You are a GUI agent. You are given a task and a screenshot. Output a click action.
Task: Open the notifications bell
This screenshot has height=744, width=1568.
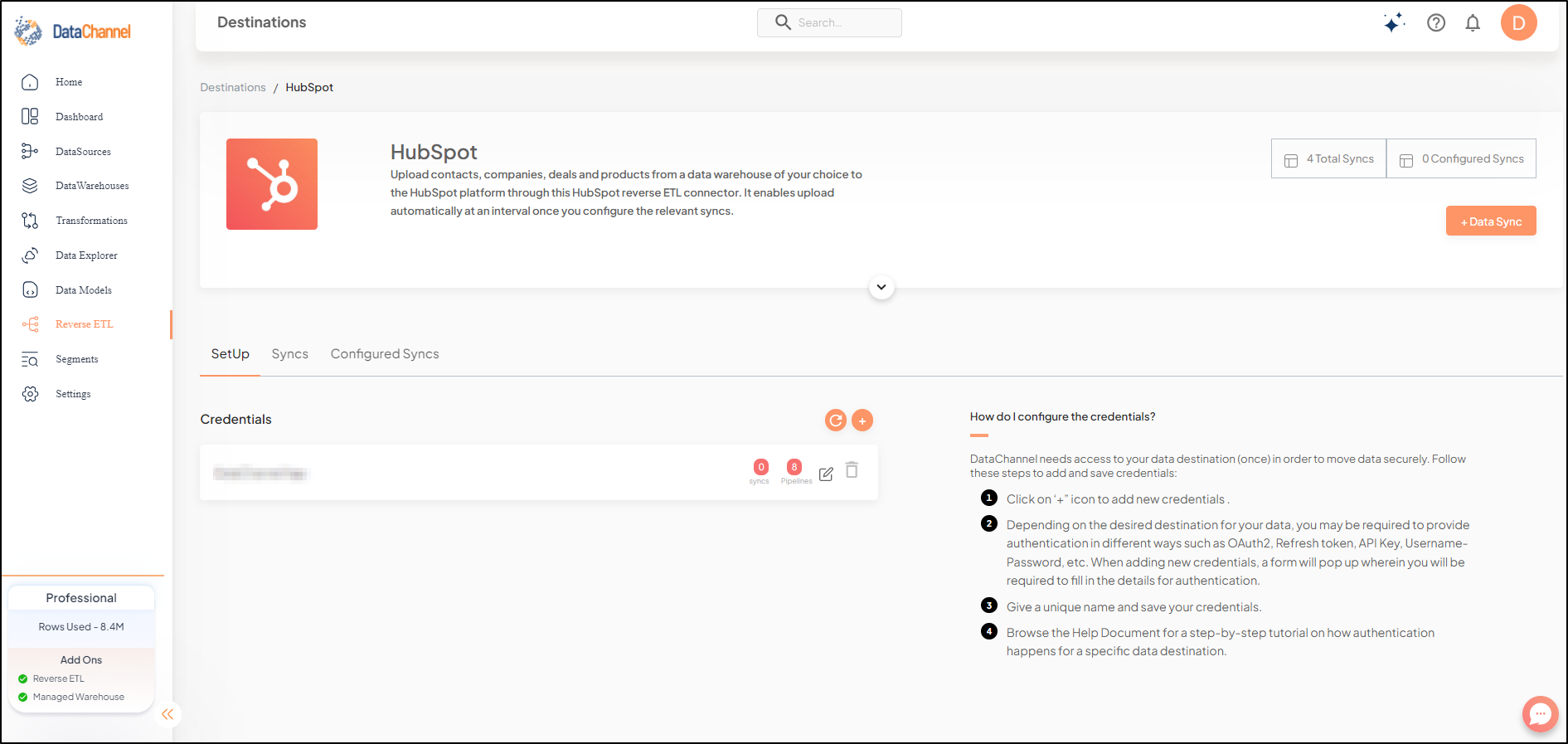[x=1473, y=22]
